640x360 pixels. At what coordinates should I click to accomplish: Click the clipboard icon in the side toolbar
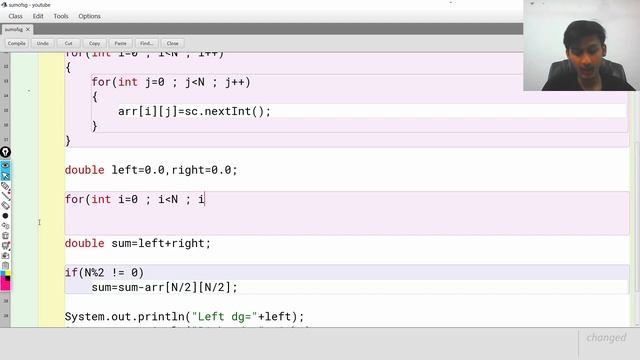coord(5,265)
